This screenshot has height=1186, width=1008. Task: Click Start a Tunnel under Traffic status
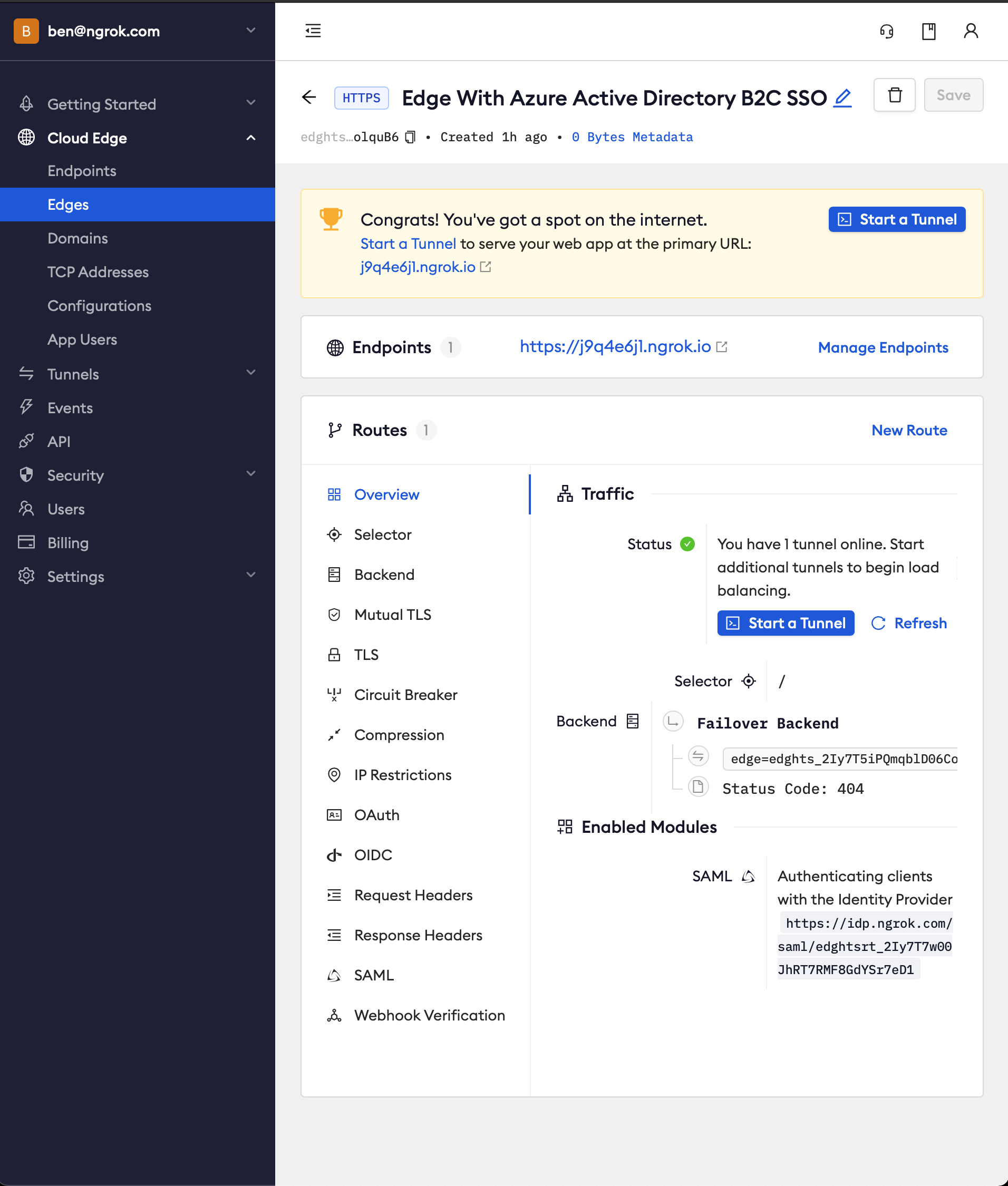[786, 623]
